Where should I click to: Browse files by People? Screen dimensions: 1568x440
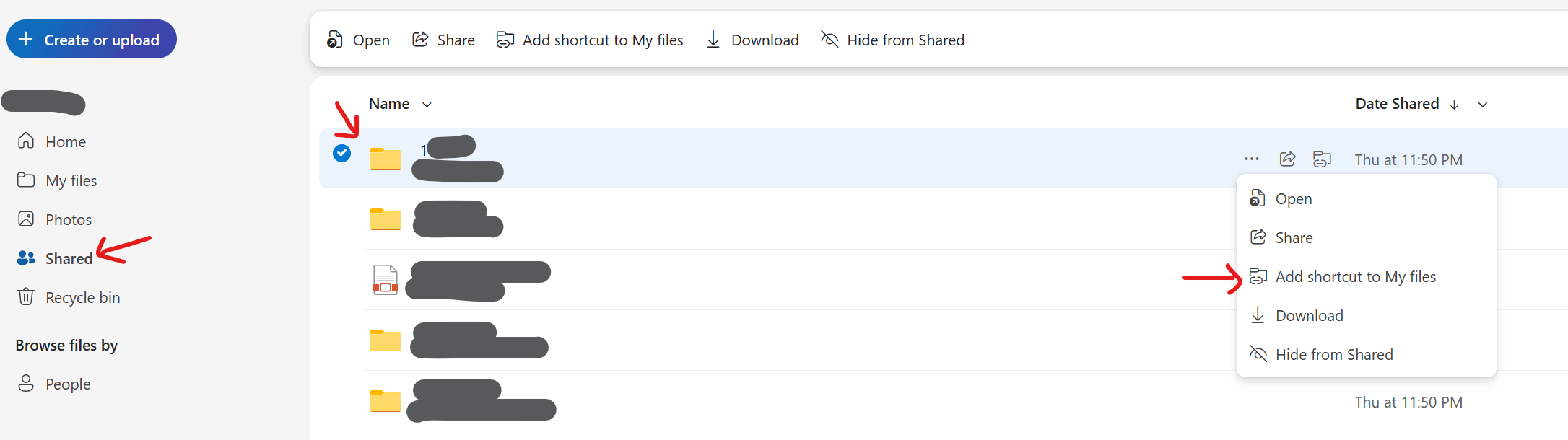point(68,384)
